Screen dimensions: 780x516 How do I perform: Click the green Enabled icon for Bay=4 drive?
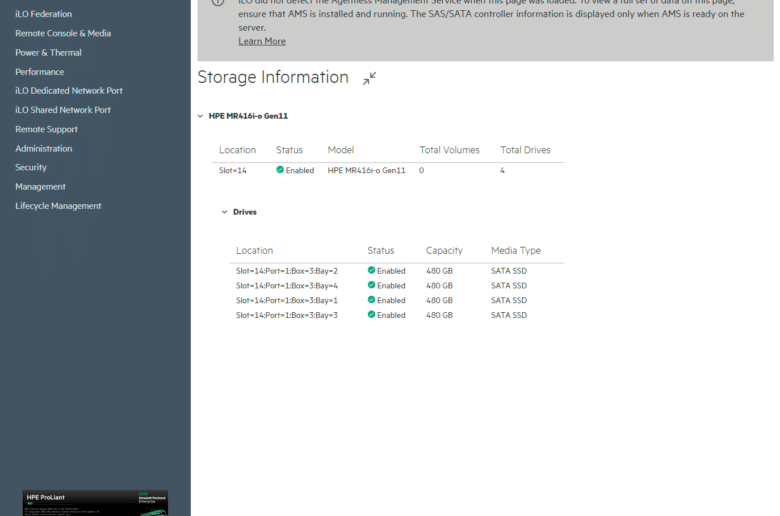click(x=371, y=285)
